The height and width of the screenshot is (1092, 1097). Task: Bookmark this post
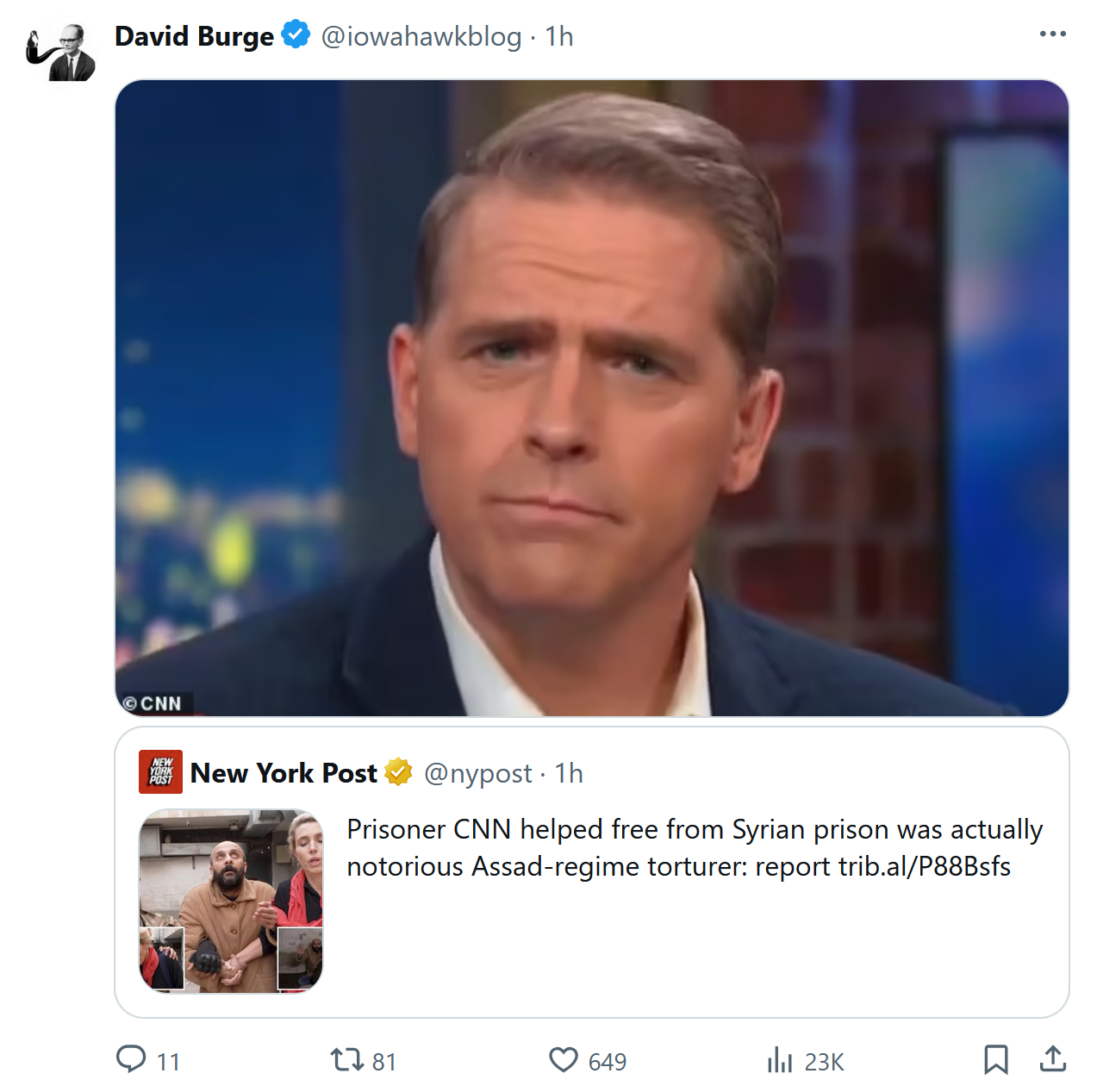pyautogui.click(x=995, y=1059)
